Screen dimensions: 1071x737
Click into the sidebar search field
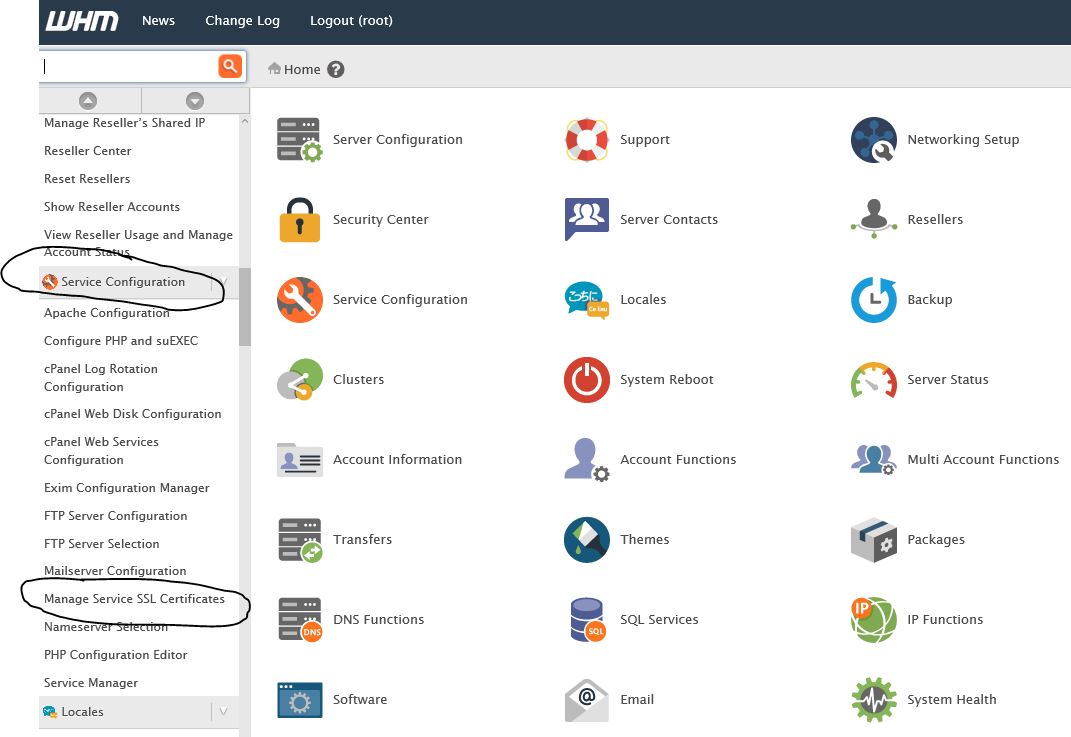128,67
